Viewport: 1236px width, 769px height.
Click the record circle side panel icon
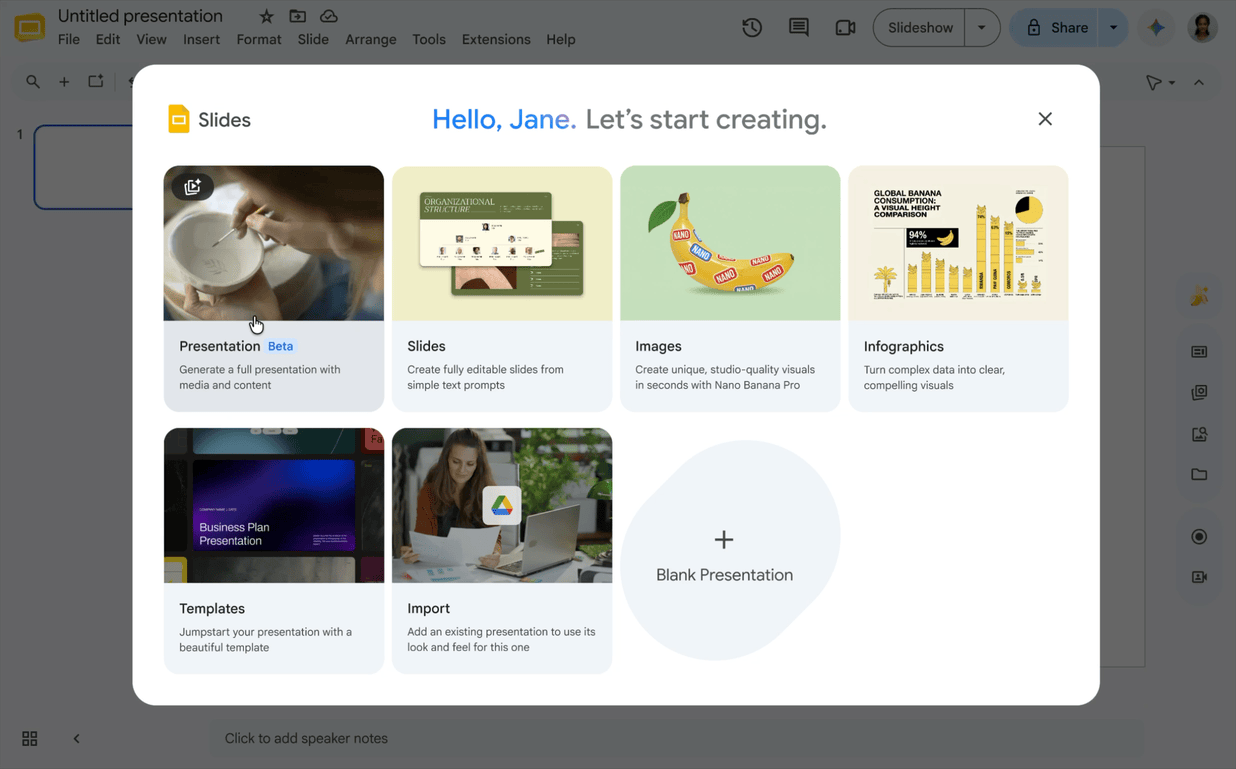pos(1199,537)
